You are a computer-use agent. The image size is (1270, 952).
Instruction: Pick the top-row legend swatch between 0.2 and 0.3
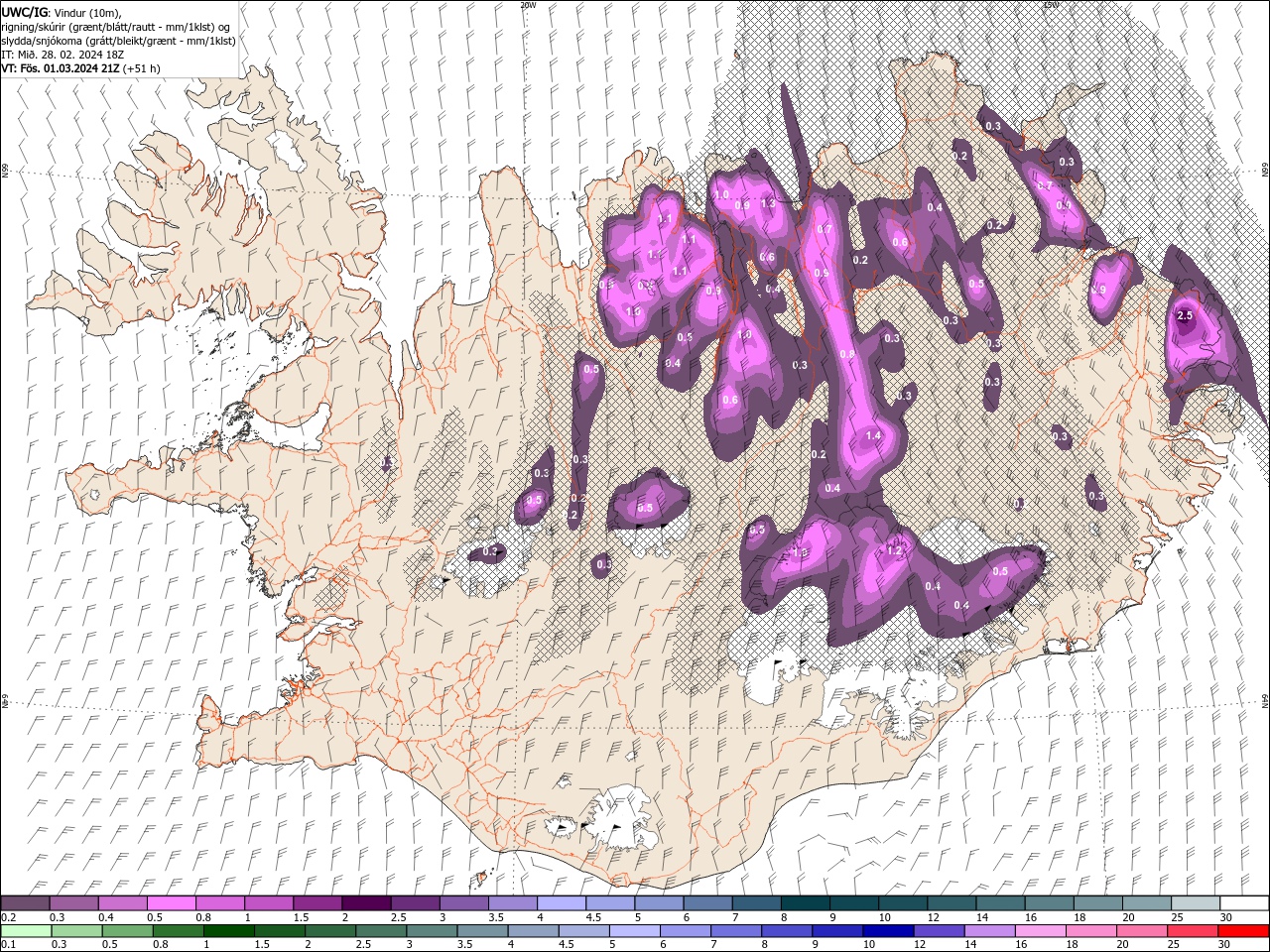[25, 903]
